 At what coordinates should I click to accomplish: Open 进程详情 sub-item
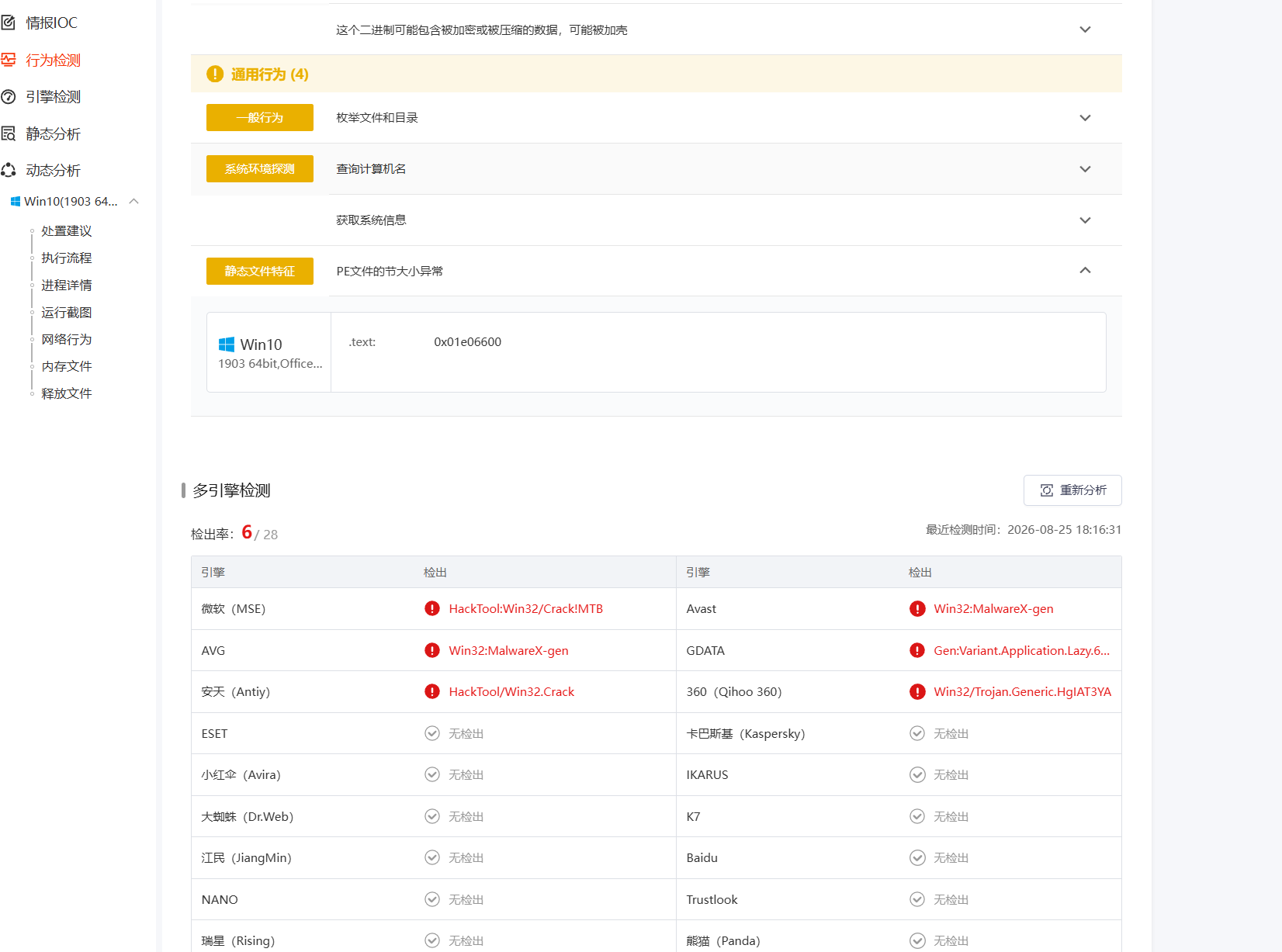pos(67,286)
